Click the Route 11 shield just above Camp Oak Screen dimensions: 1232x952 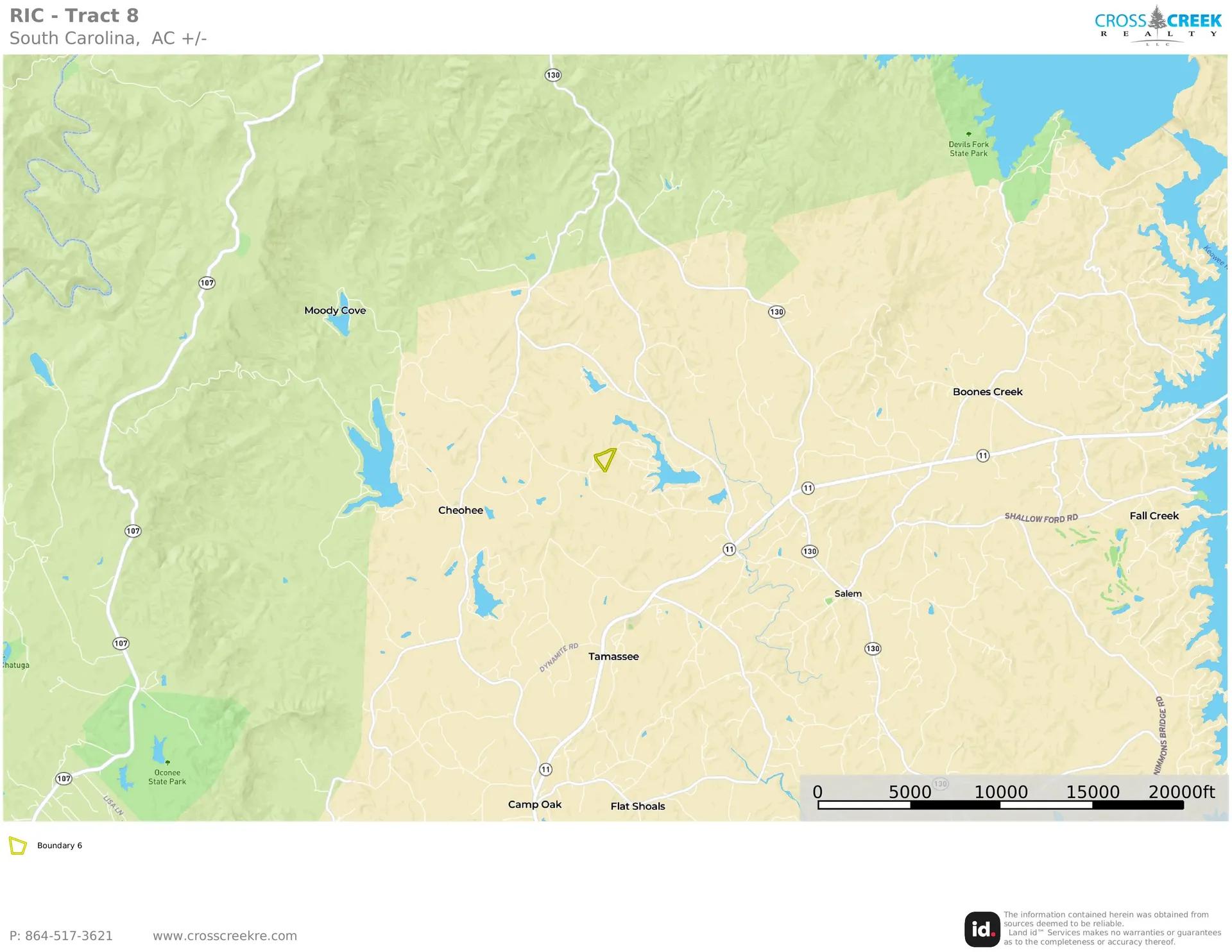(x=545, y=769)
